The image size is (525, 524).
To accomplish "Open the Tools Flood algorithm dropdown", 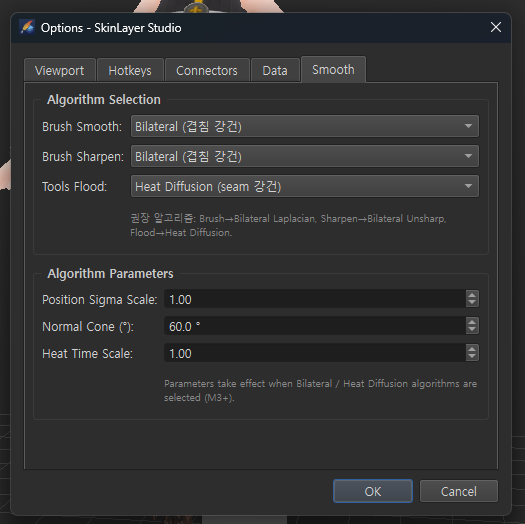I will tap(304, 186).
